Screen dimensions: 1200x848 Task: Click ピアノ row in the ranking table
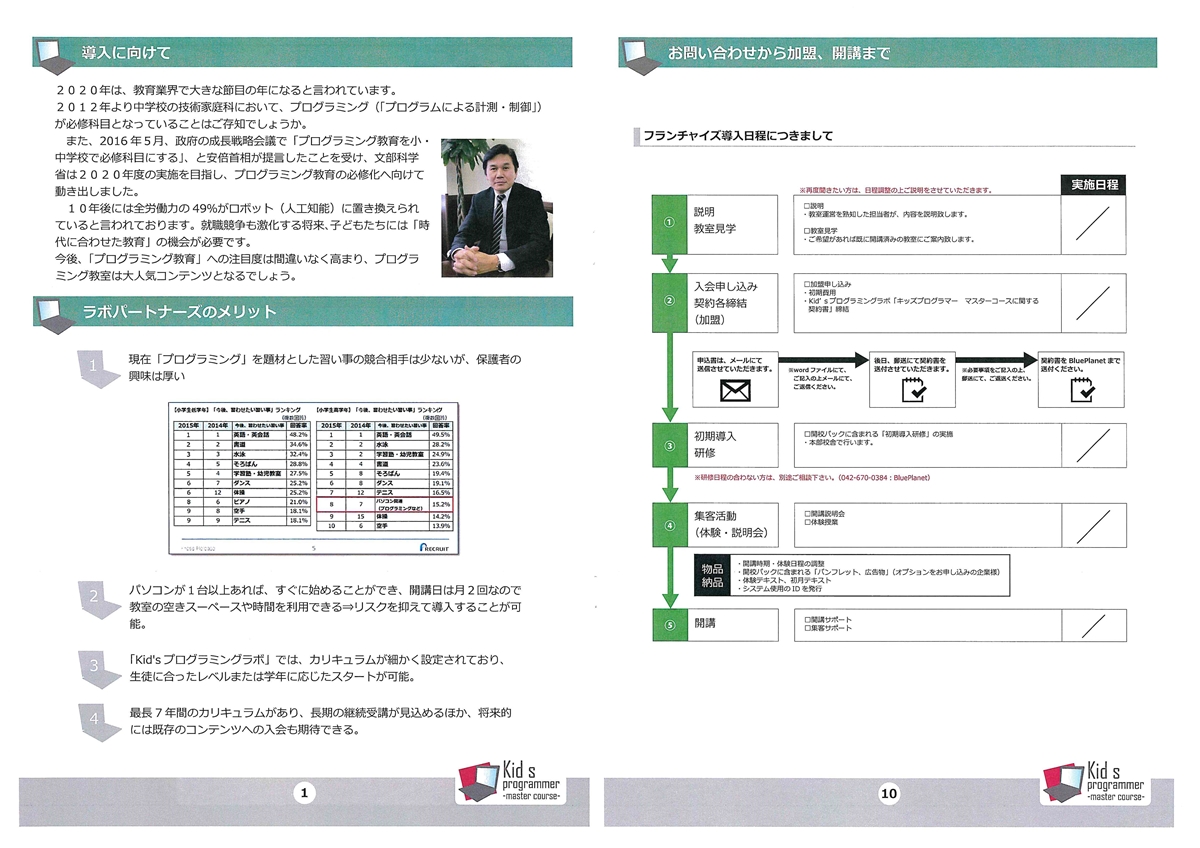click(x=241, y=501)
